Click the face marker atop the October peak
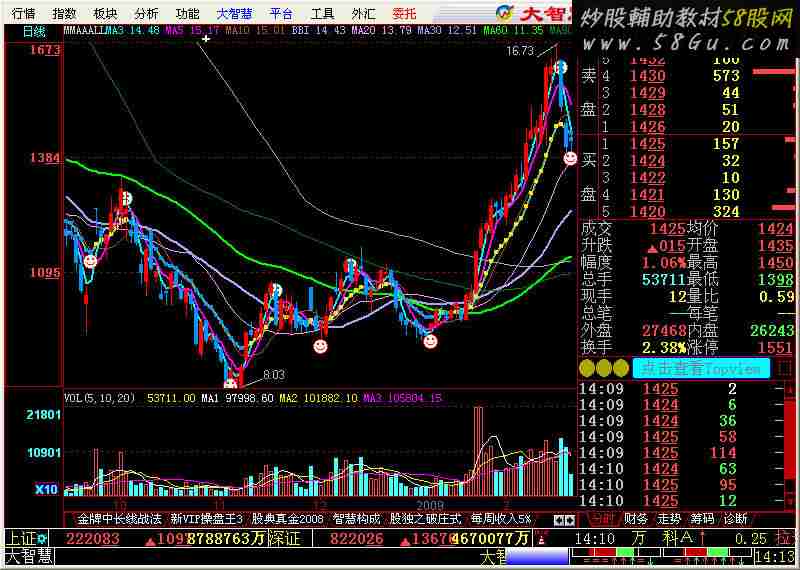Viewport: 800px width, 570px height. point(126,199)
